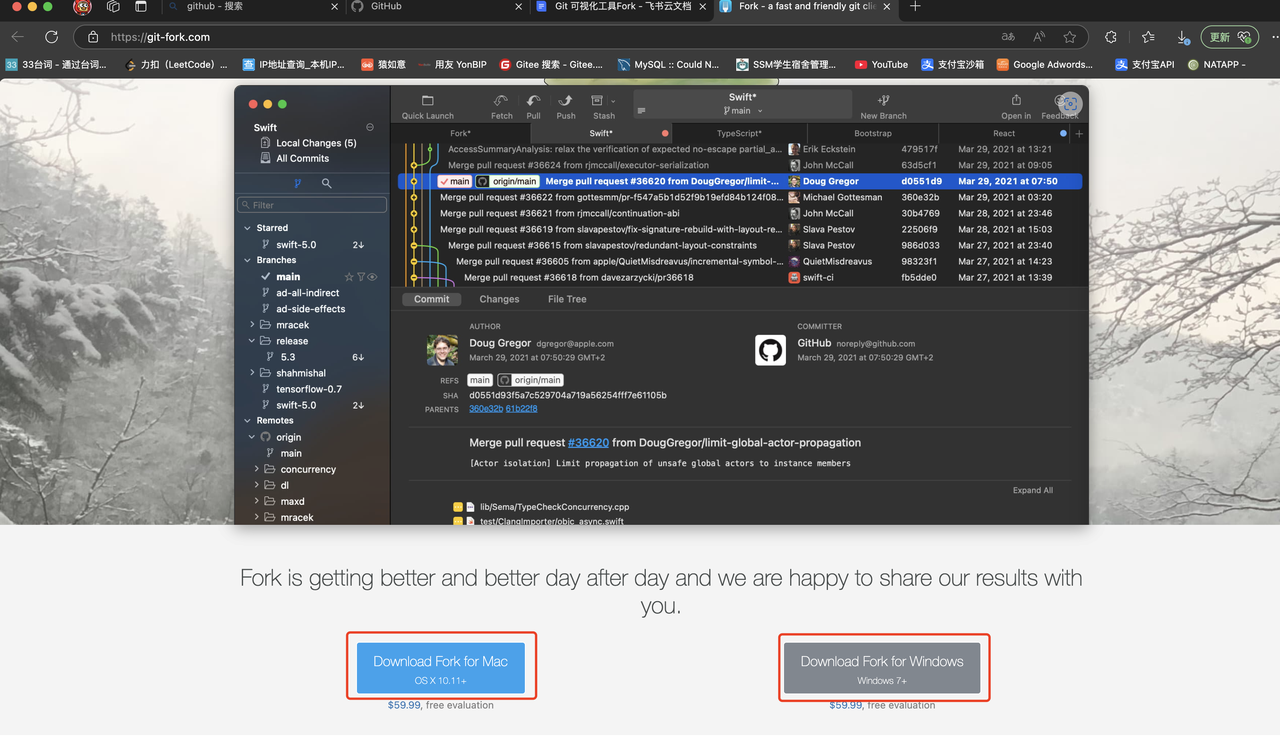The image size is (1280, 737).
Task: Collapse the origin remote
Action: [252, 437]
